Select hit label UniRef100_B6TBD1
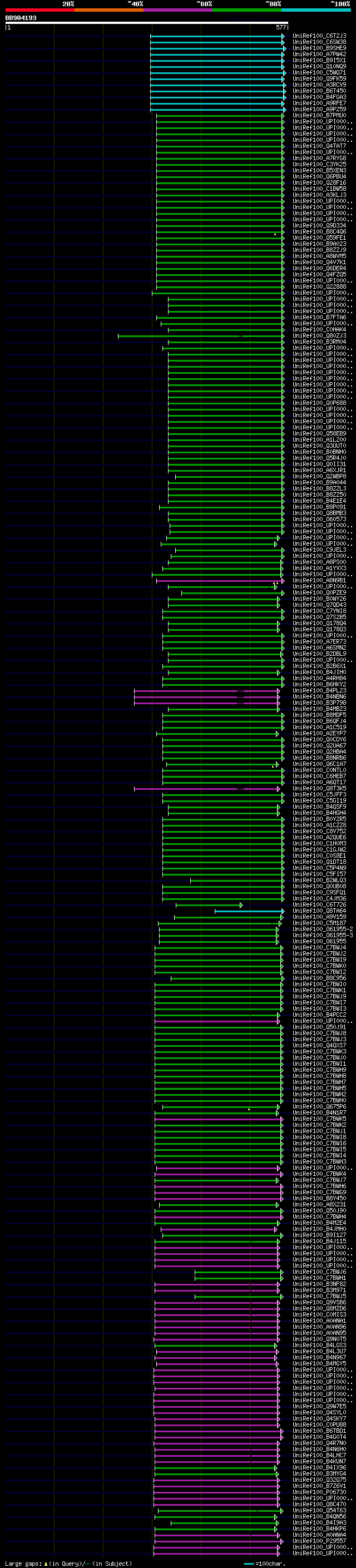 click(x=319, y=1431)
